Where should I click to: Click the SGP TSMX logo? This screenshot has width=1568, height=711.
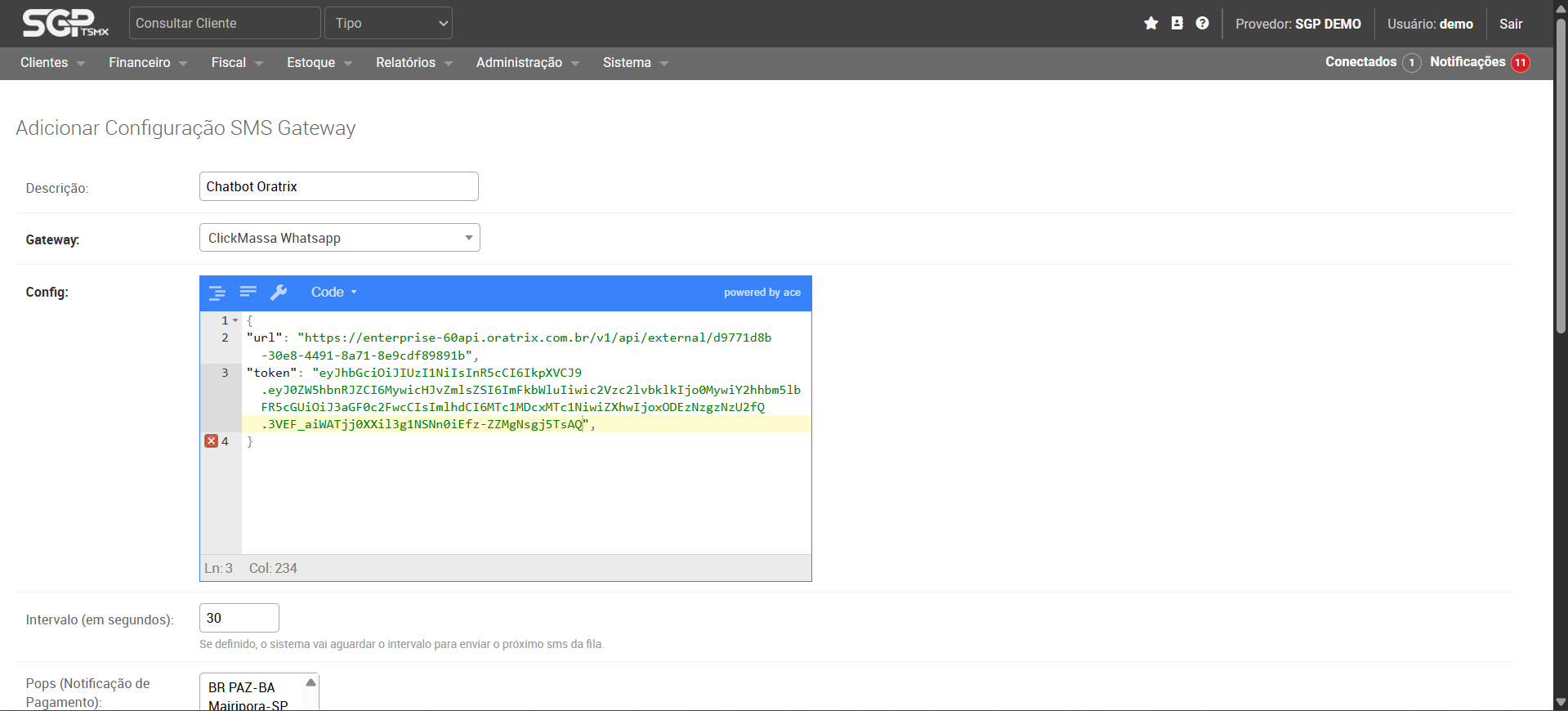pyautogui.click(x=65, y=24)
